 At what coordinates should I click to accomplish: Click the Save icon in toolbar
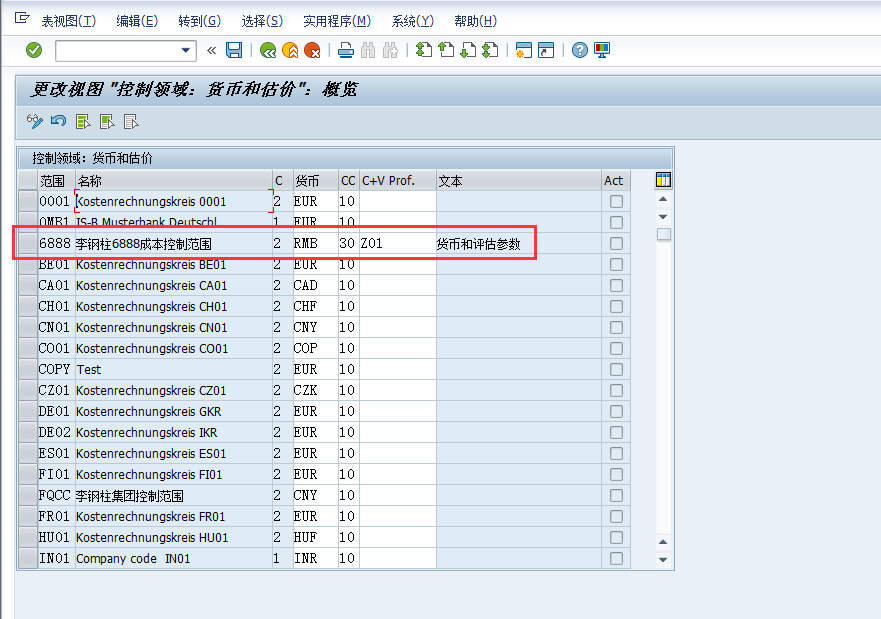233,50
